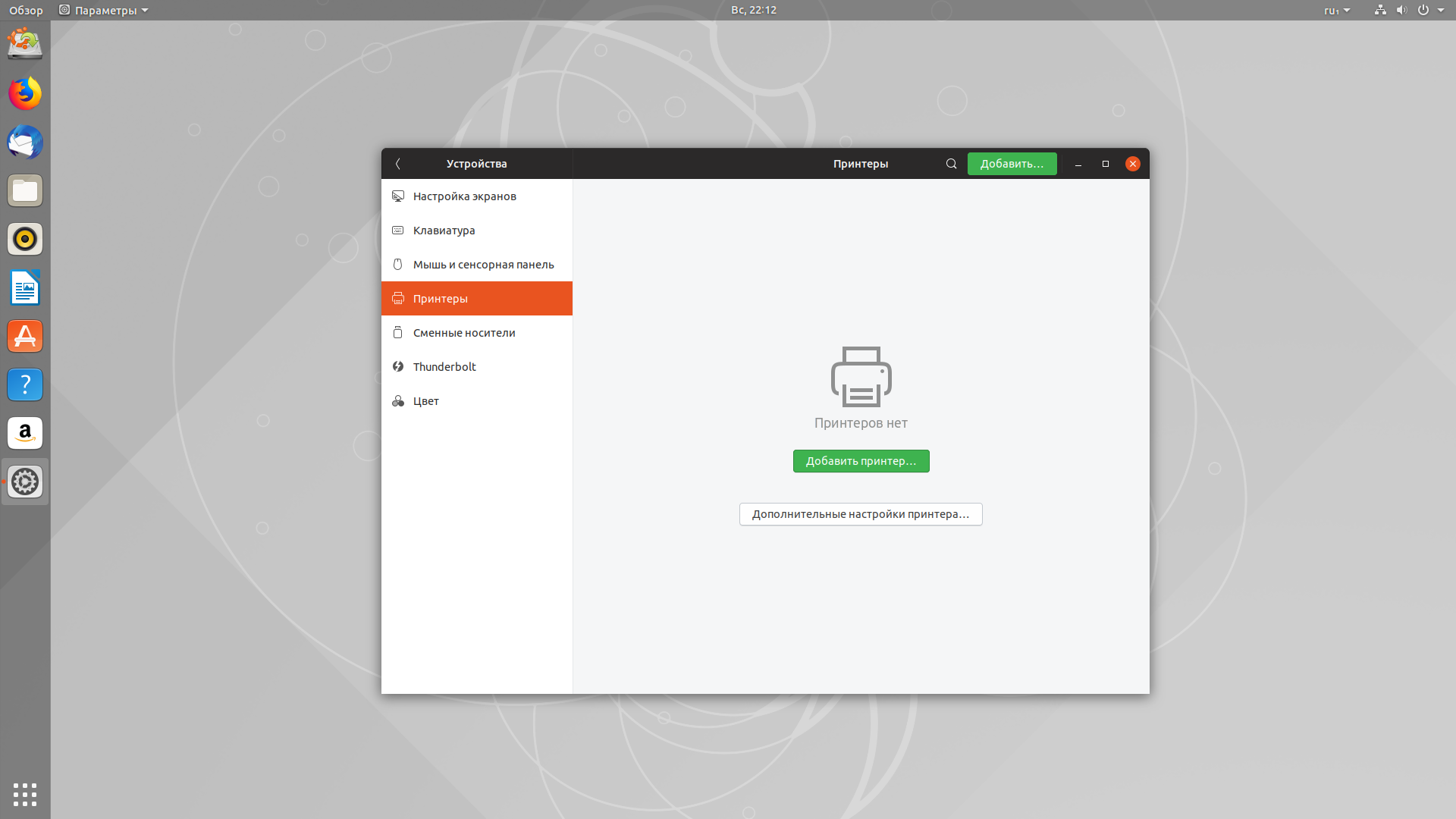Select Клавиатура in sidebar
The image size is (1456, 819).
(444, 231)
